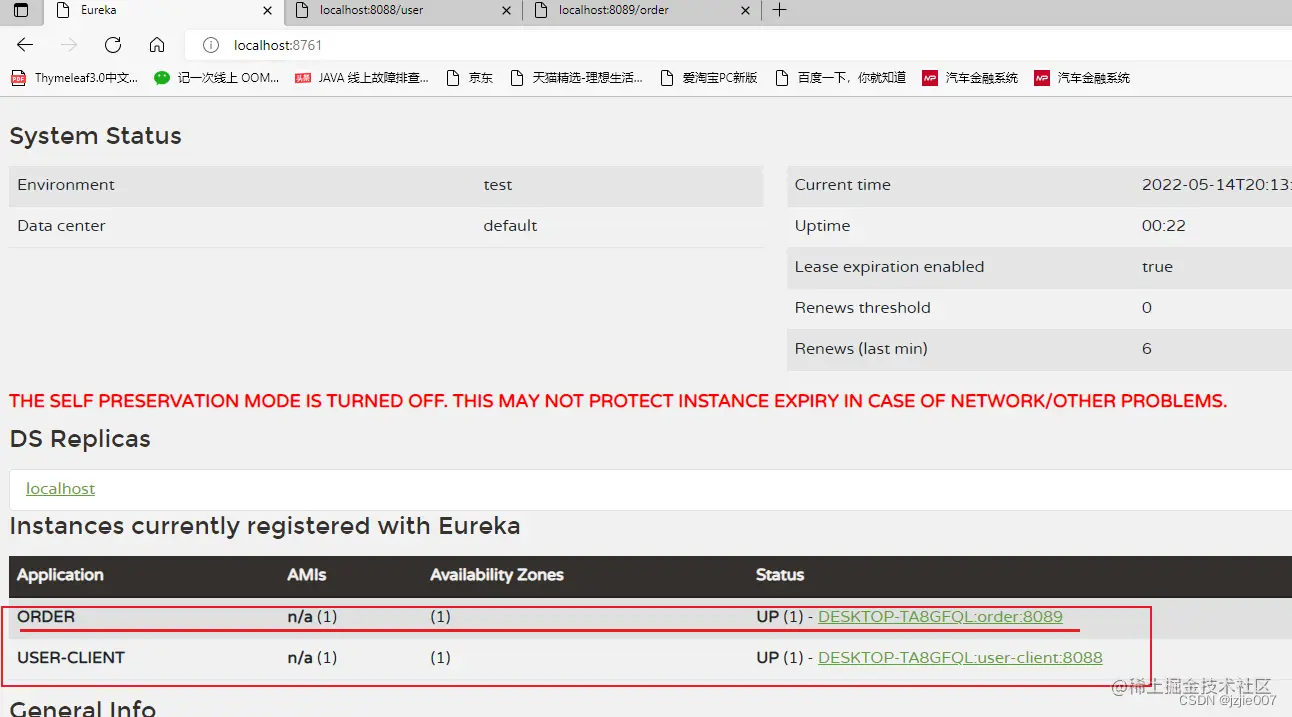Click the data center value default

[x=510, y=226]
